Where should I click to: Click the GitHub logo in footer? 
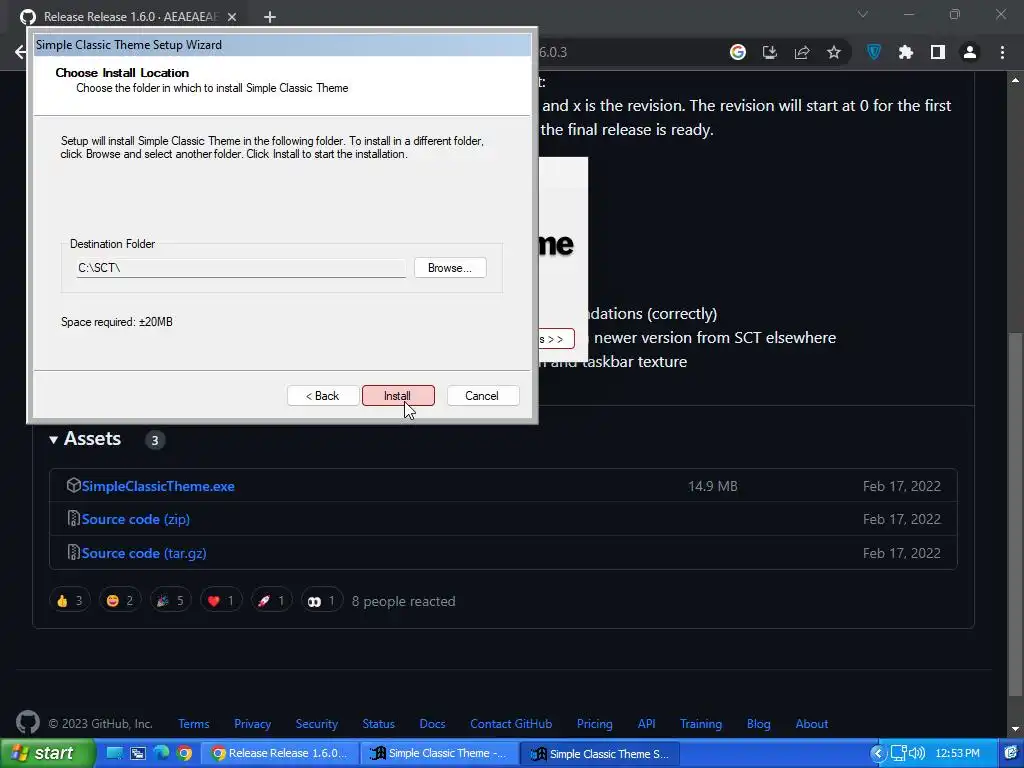(27, 722)
